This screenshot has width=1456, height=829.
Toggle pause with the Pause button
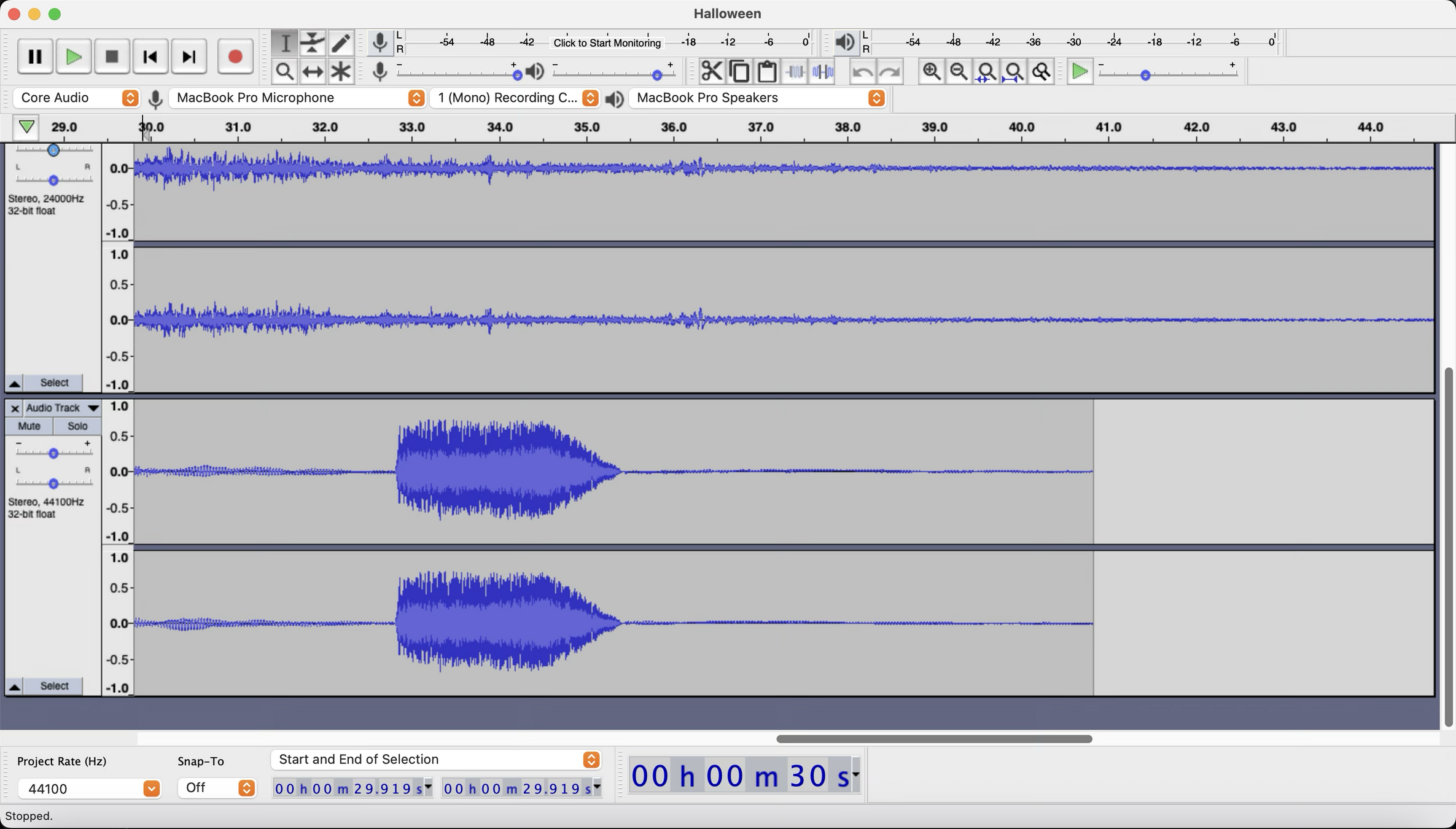35,57
